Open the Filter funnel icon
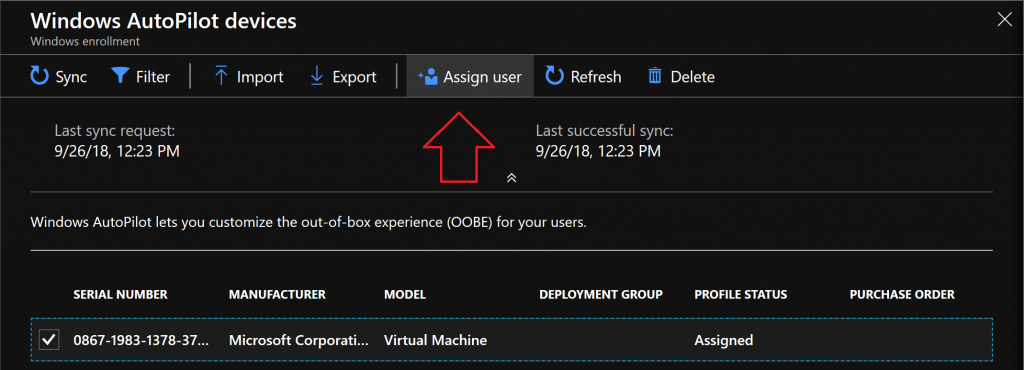 120,77
